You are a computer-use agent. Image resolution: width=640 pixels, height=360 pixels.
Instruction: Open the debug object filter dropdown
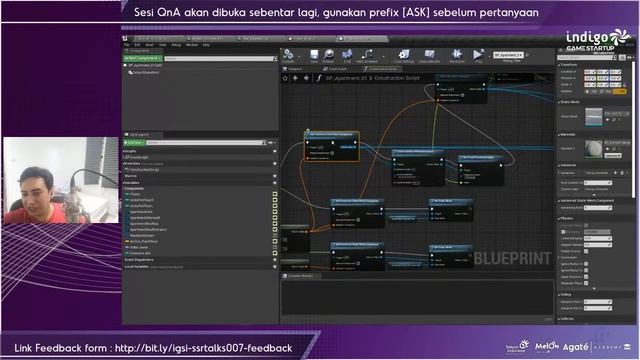pos(508,55)
